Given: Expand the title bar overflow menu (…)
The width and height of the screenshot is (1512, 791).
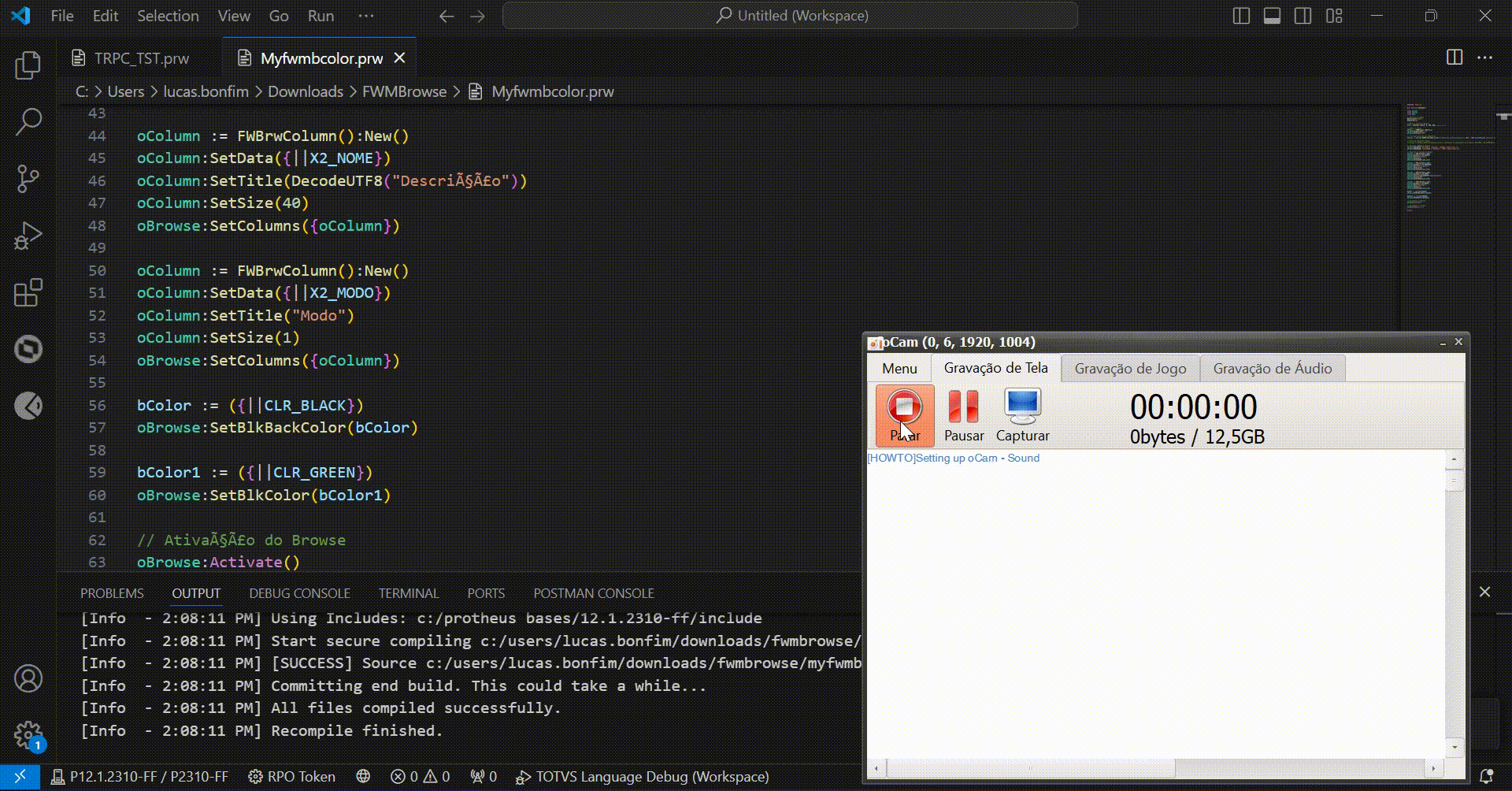Looking at the screenshot, I should click(366, 16).
